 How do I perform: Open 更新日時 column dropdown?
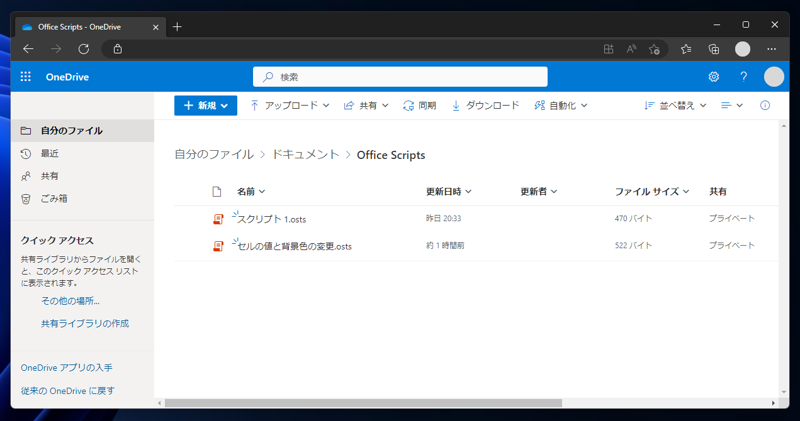click(x=448, y=191)
